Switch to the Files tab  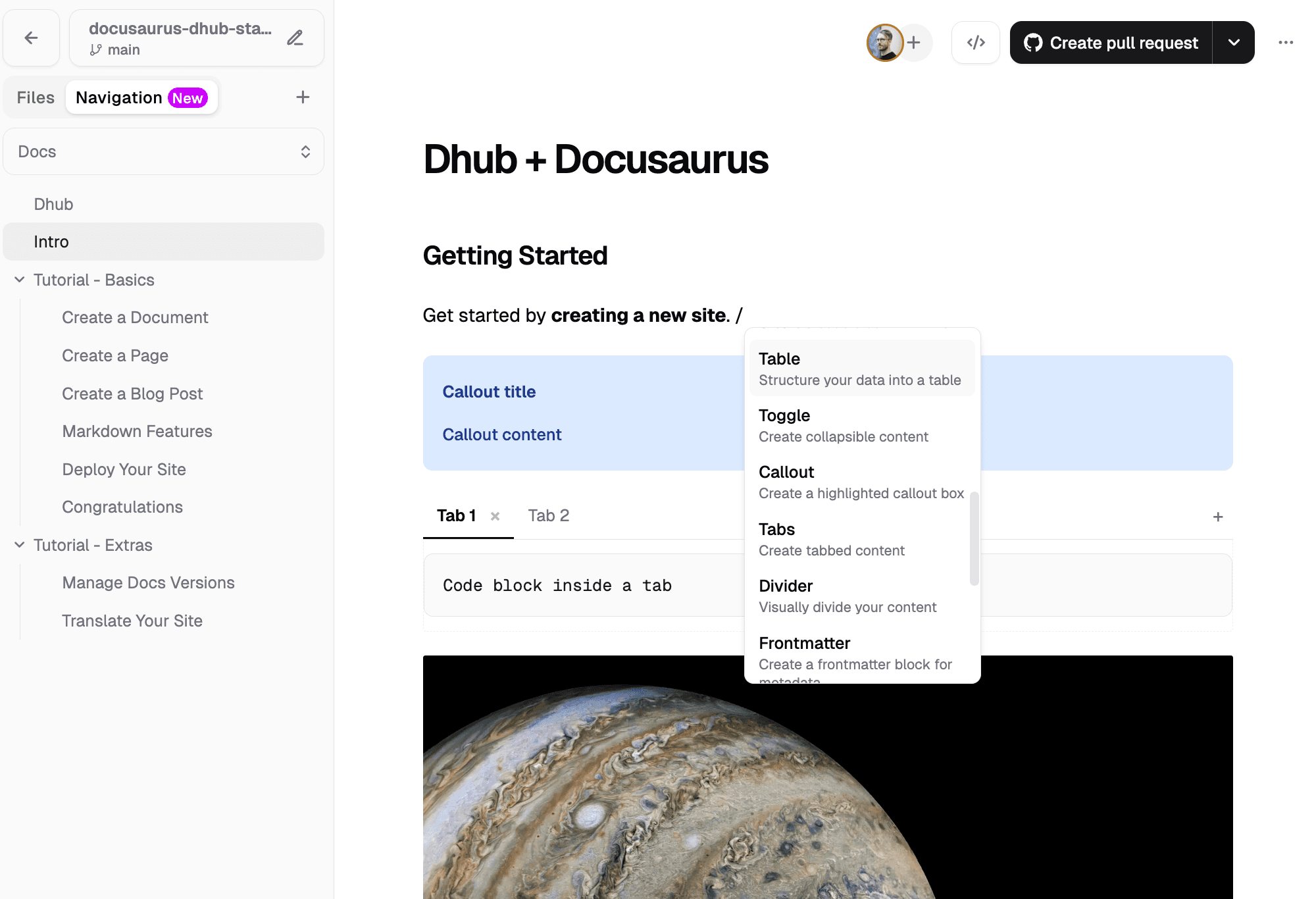(x=36, y=97)
